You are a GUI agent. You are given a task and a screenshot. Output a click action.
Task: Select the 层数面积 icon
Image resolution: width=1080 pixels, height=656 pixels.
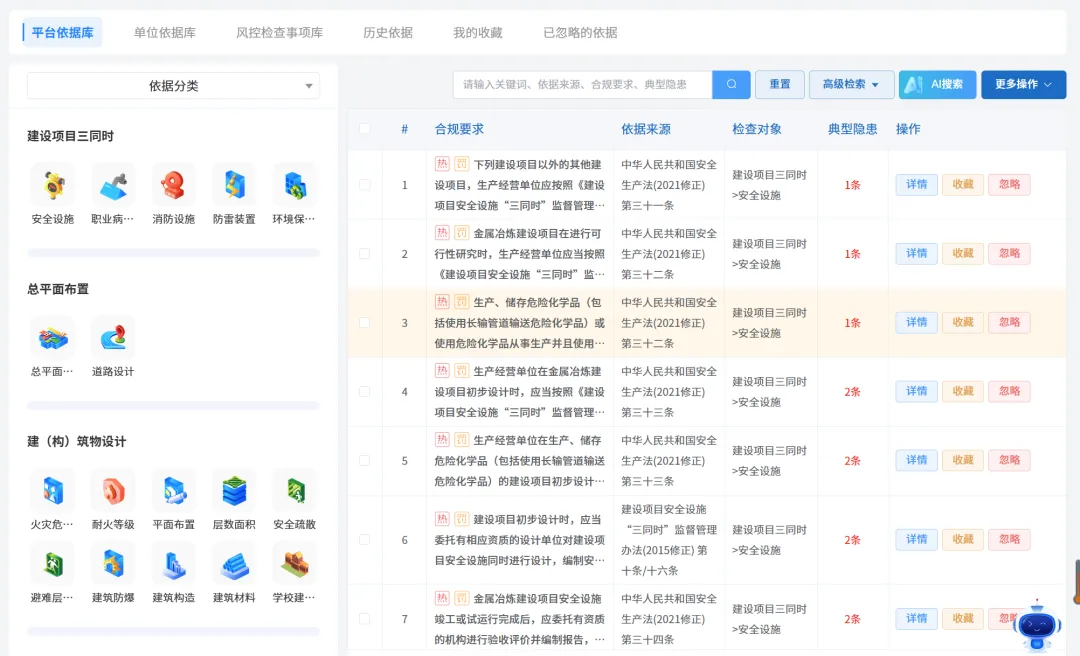[x=234, y=491]
